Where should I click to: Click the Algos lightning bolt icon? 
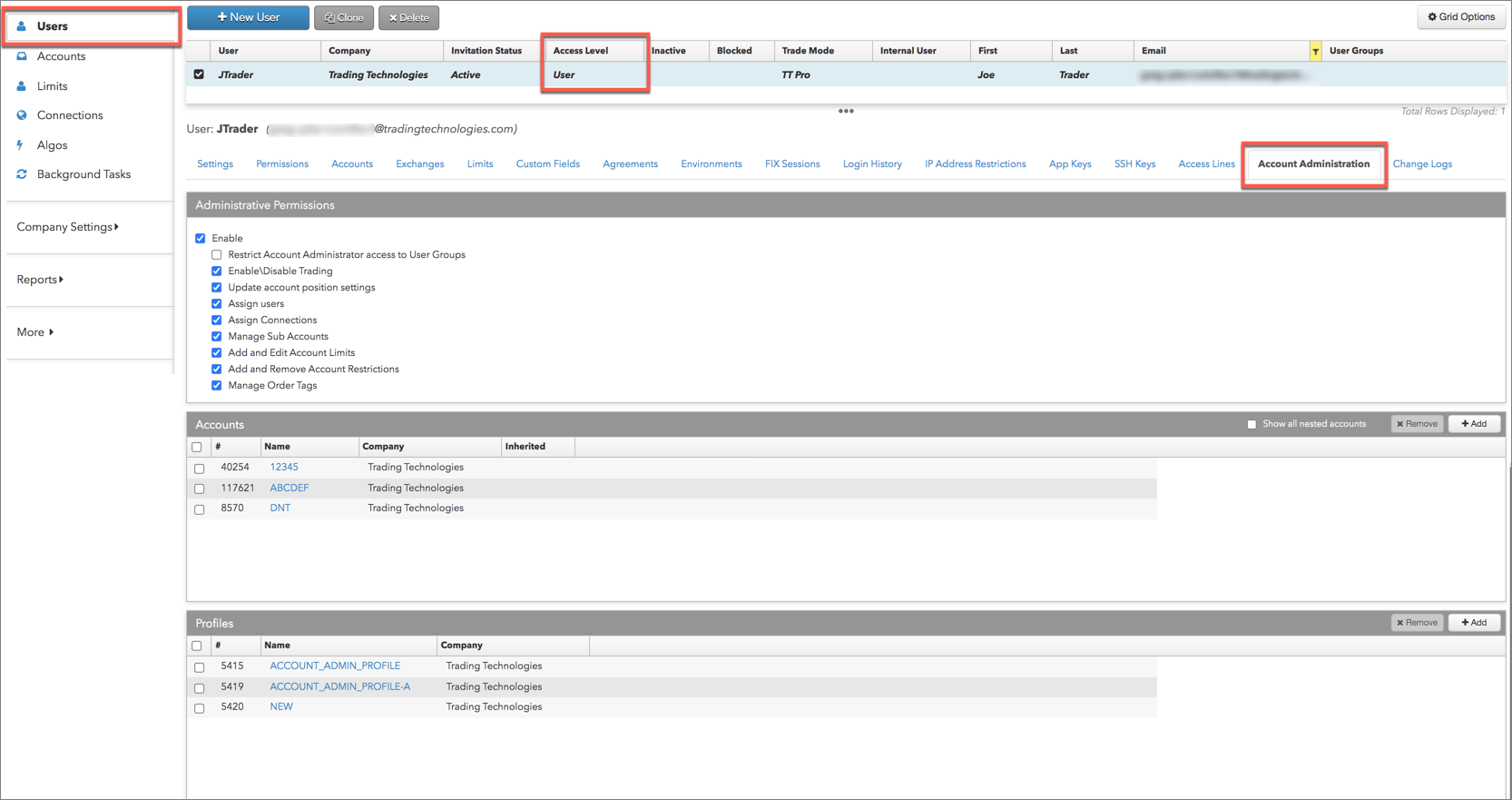tap(20, 145)
